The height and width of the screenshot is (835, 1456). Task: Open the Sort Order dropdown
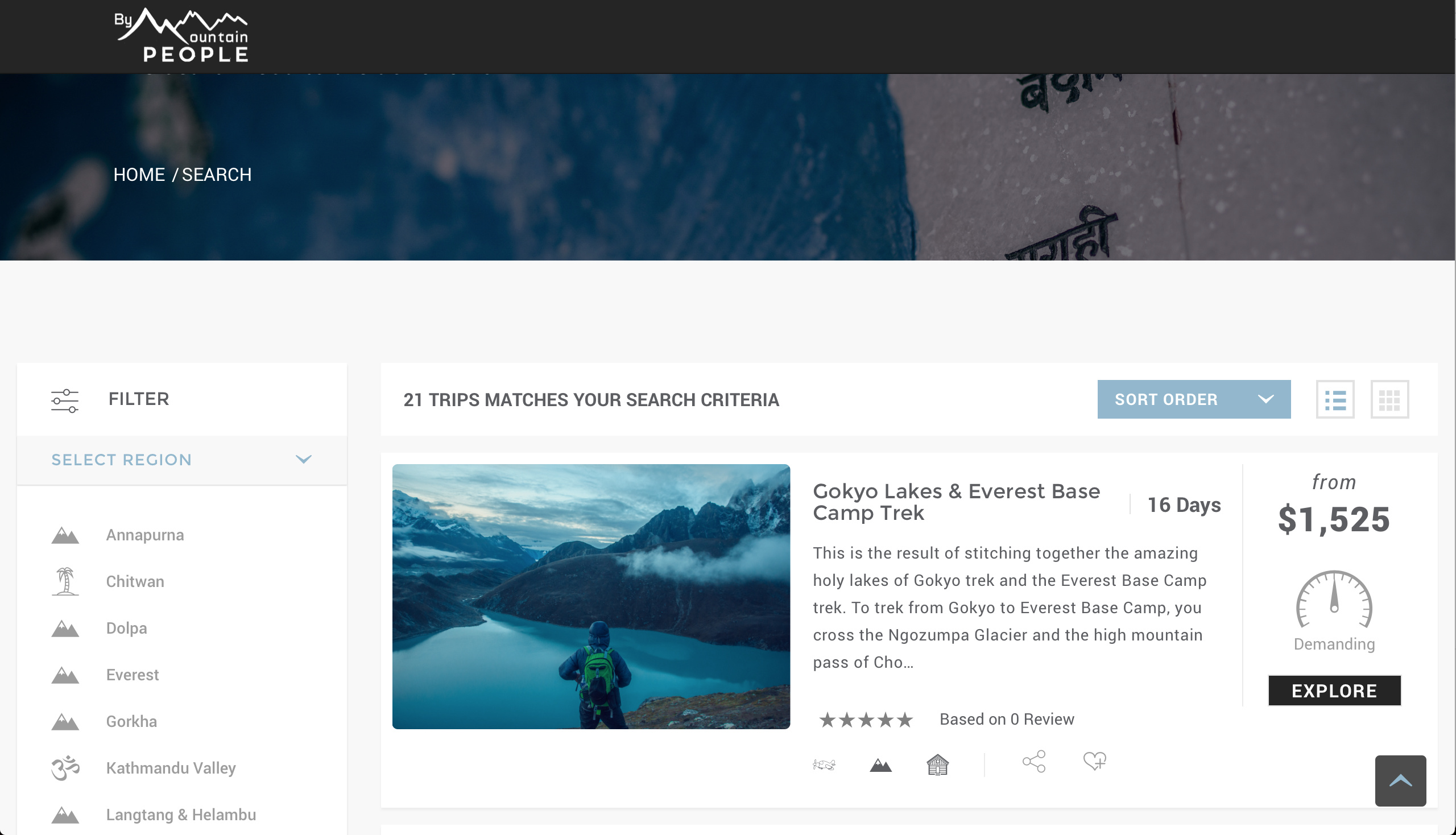click(x=1194, y=399)
